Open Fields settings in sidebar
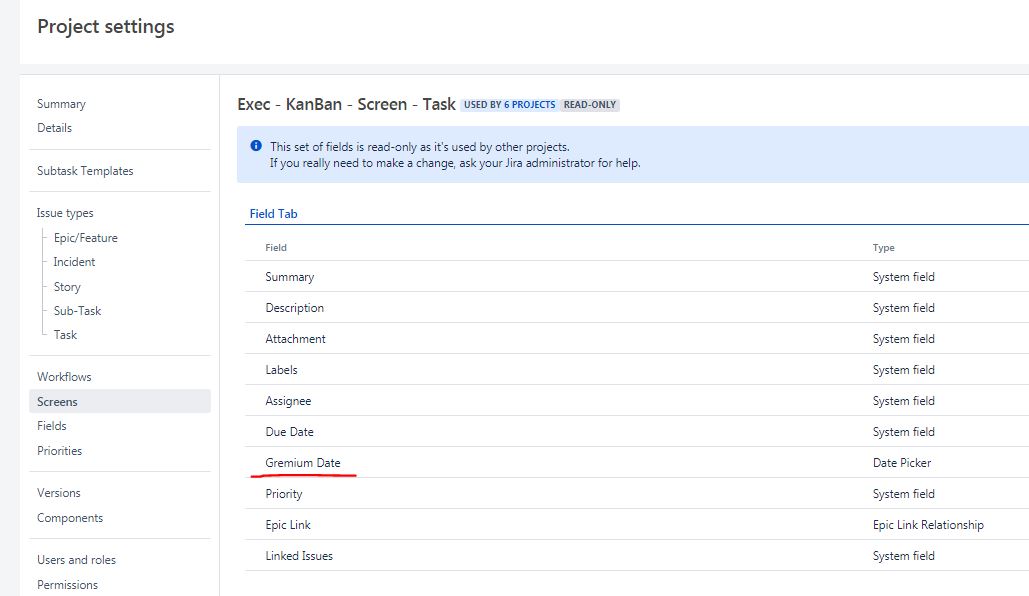 tap(52, 426)
